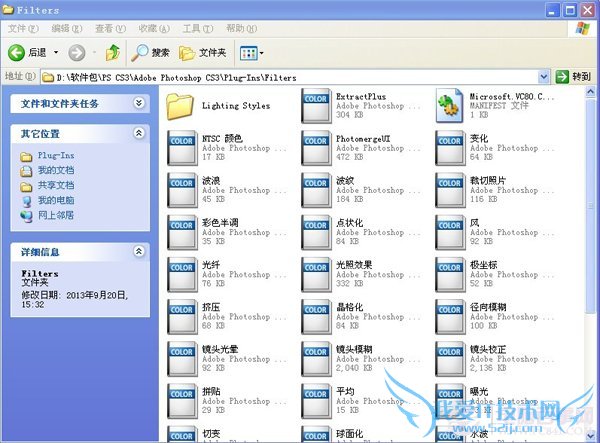
Task: Collapse the 详细信息 panel
Action: coord(139,251)
